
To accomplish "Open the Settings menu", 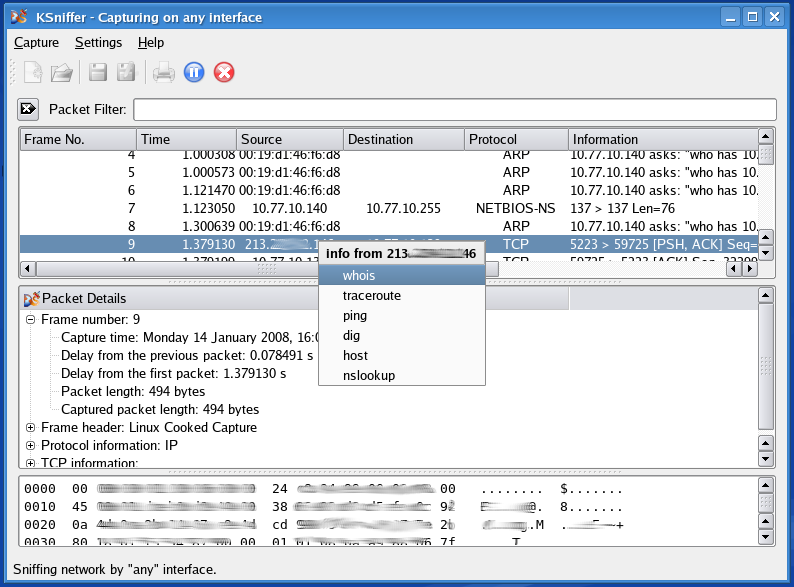I will 98,43.
